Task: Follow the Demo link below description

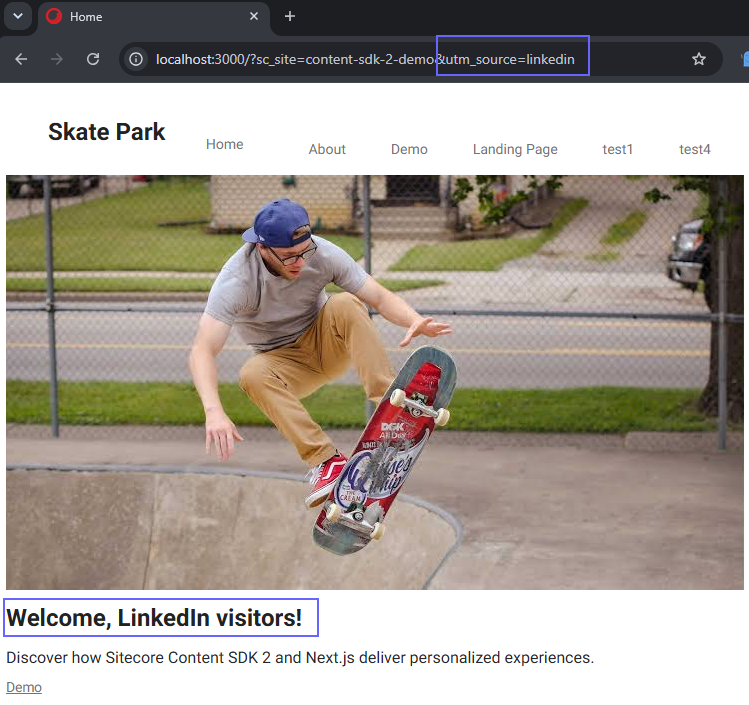Action: [x=24, y=687]
